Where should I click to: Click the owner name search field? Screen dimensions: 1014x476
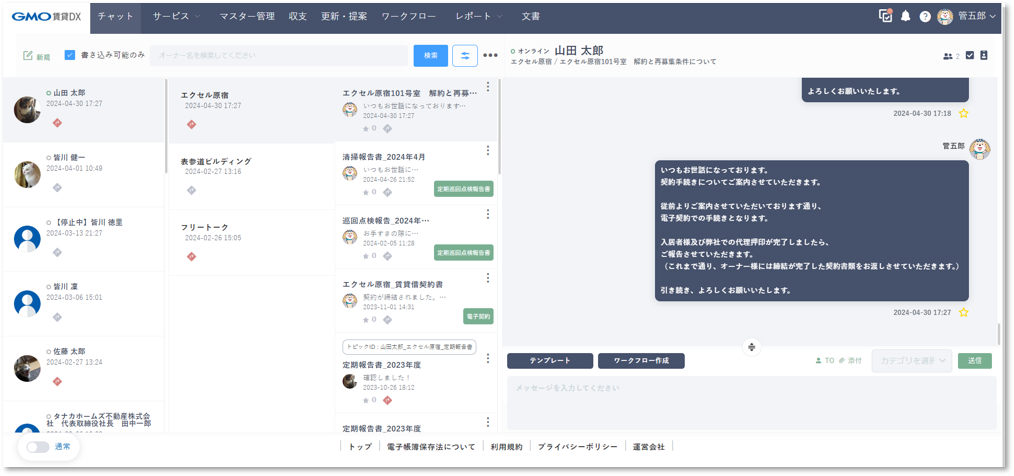(x=279, y=56)
